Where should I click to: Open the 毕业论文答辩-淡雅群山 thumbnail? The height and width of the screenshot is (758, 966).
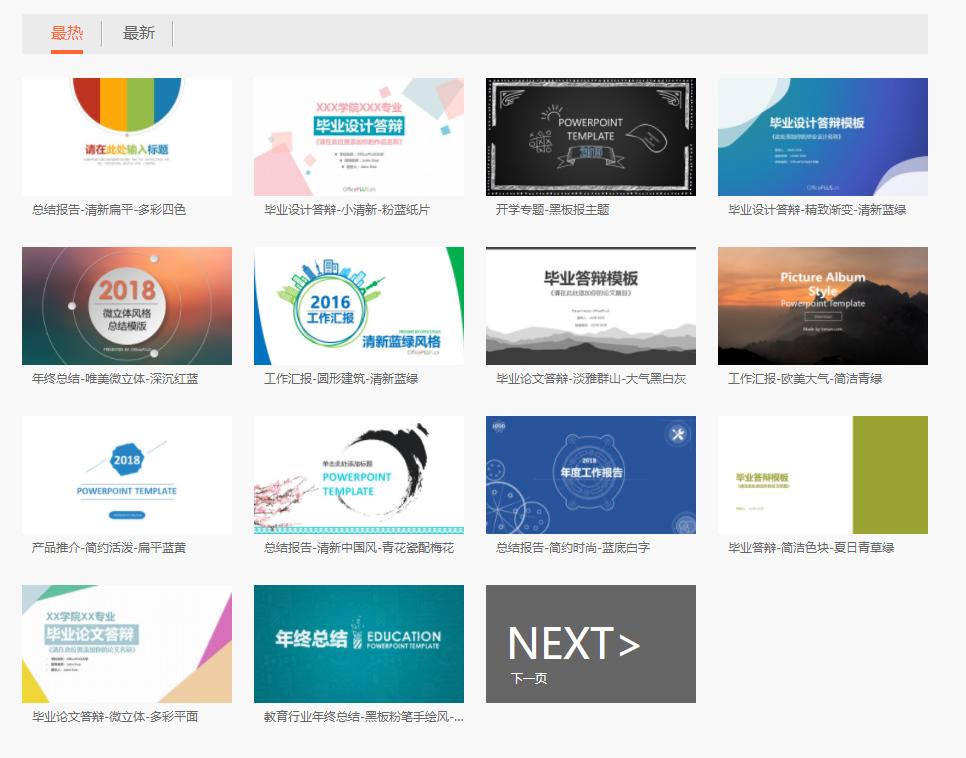coord(591,306)
